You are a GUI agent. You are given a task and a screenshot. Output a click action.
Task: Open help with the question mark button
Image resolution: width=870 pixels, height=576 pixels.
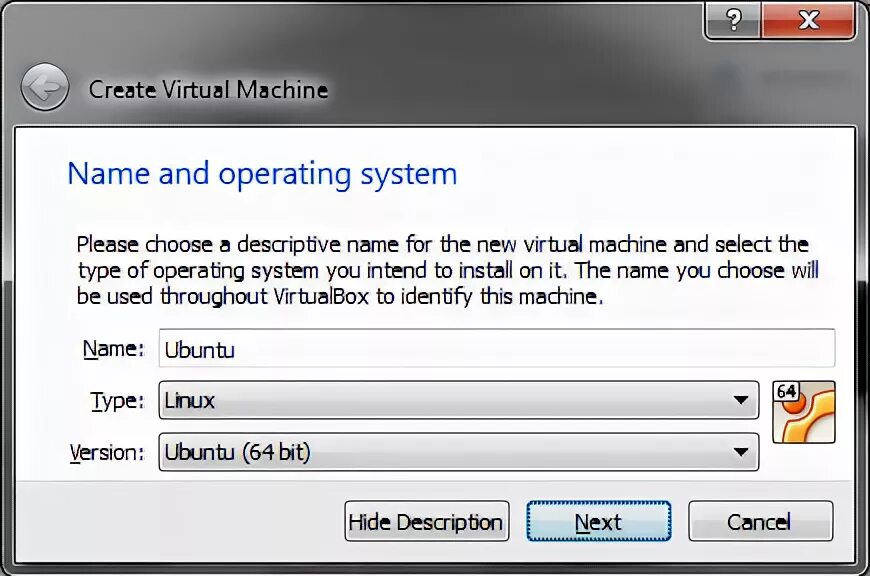tap(733, 21)
